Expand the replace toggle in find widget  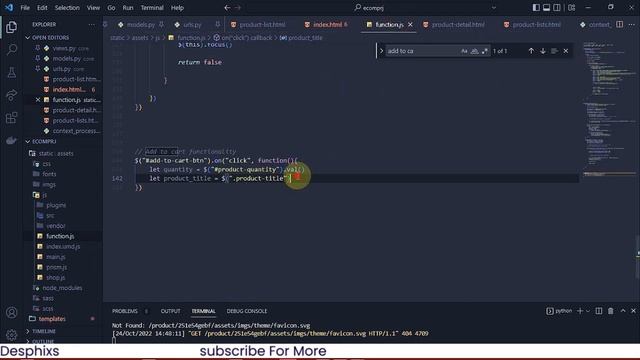click(x=381, y=51)
